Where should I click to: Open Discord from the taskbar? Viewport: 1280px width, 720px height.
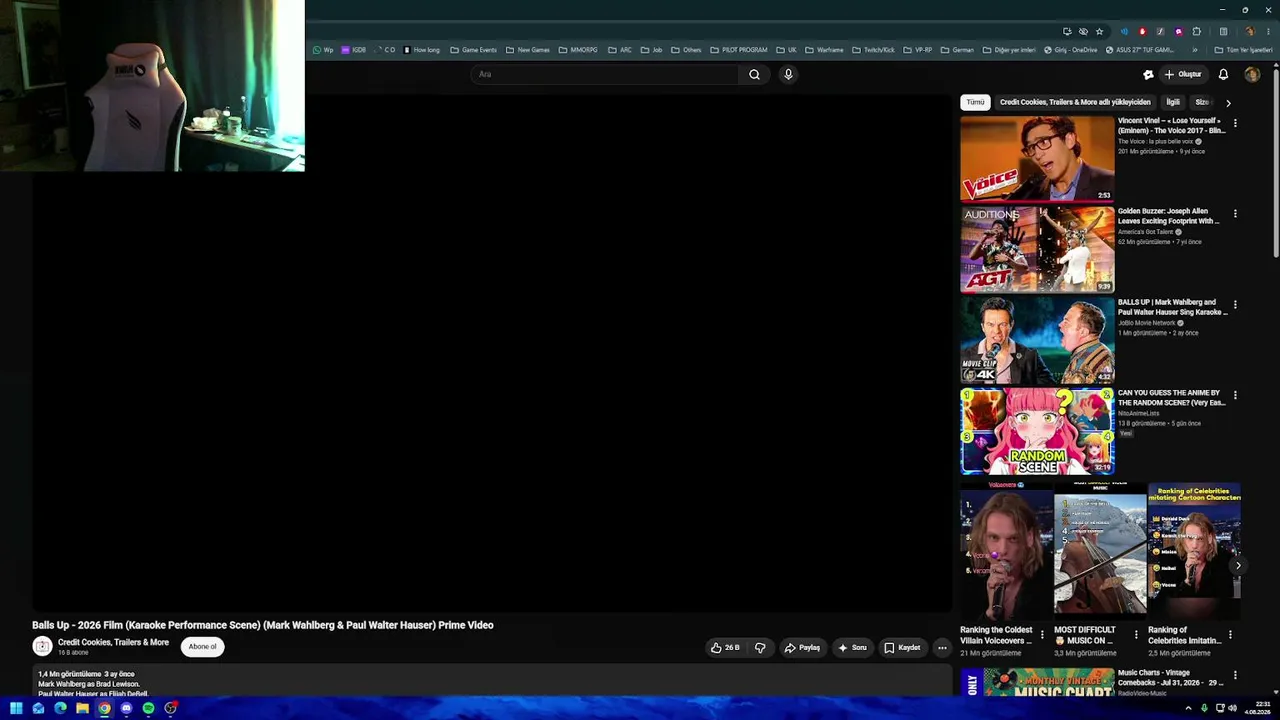point(126,708)
